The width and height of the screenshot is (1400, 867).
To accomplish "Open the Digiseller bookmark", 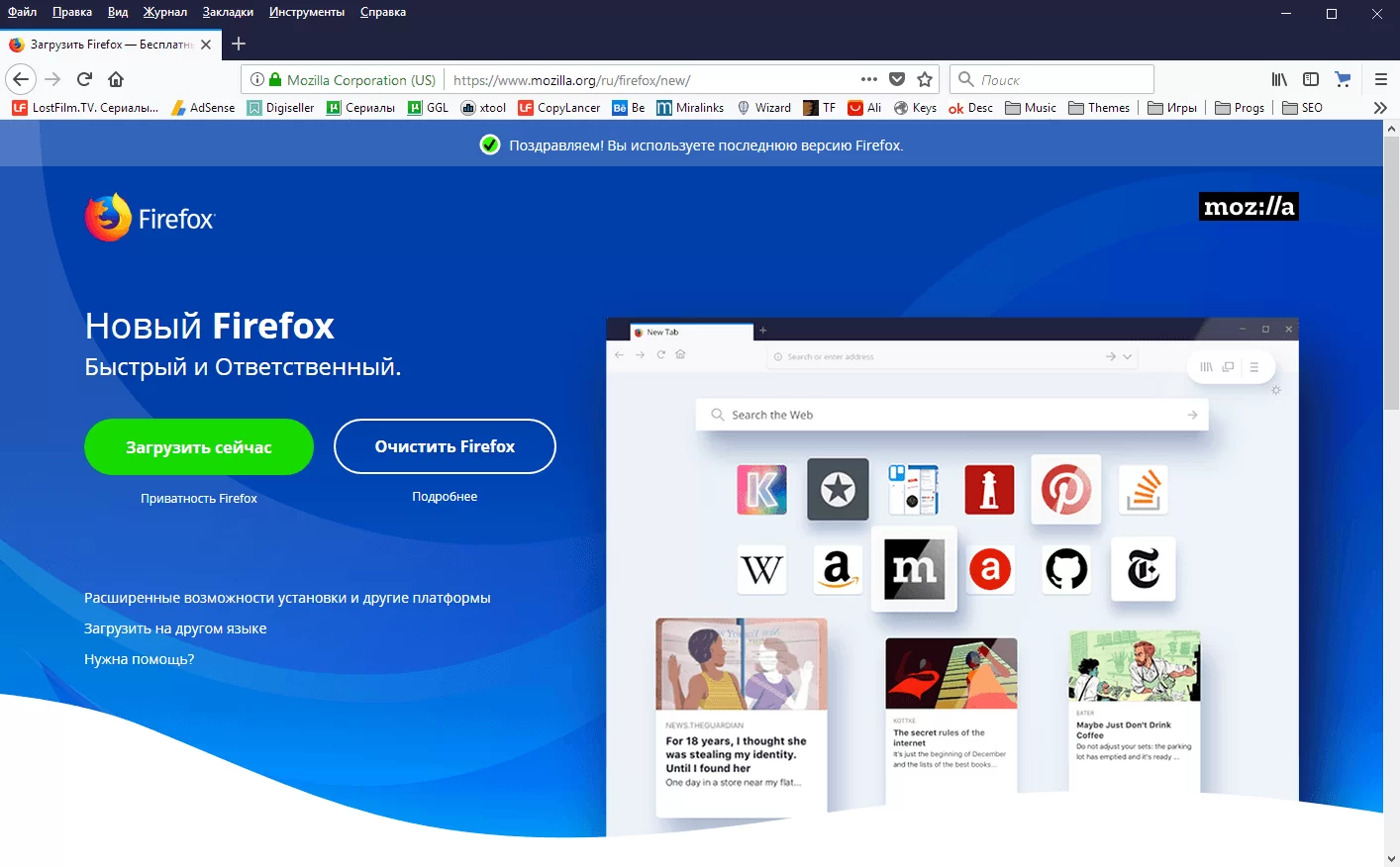I will pos(281,108).
